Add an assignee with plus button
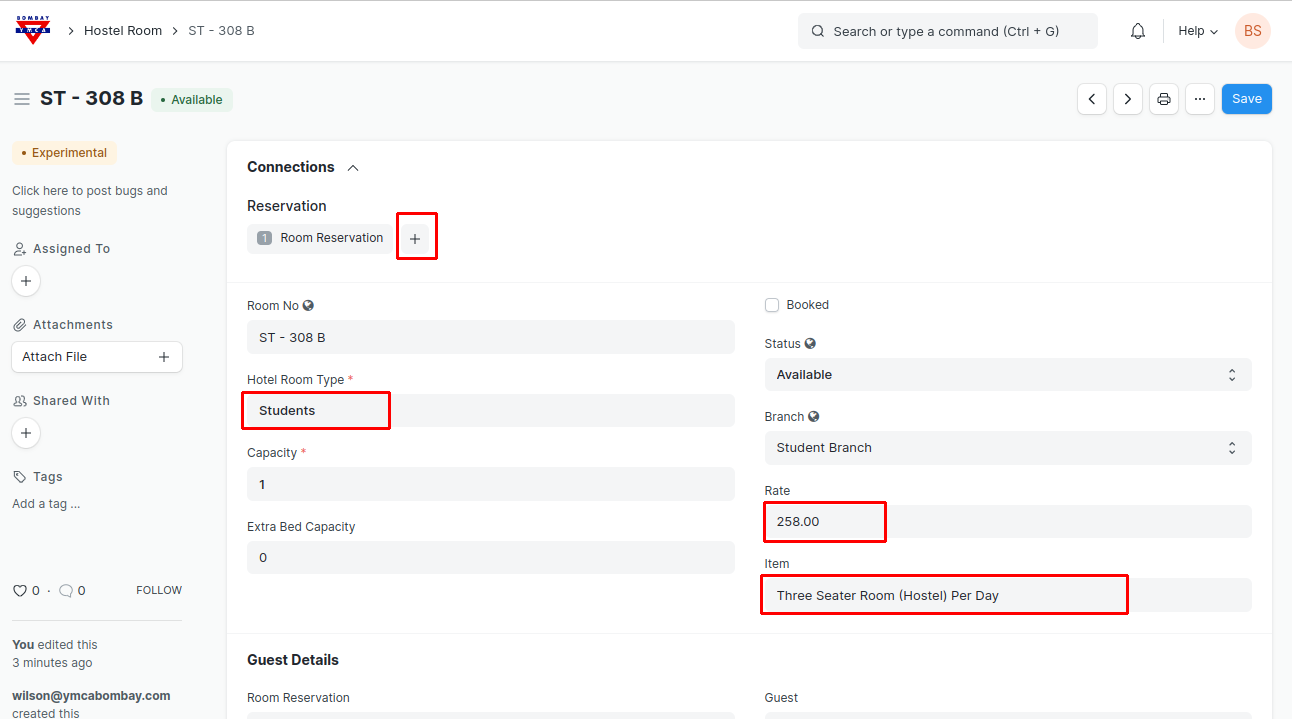Viewport: 1292px width, 719px height. click(26, 281)
